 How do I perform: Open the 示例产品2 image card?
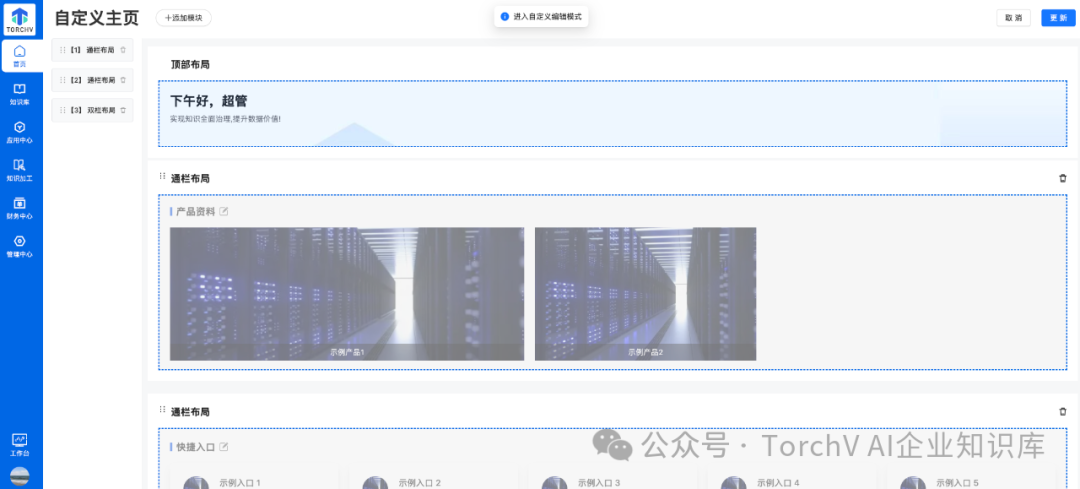click(645, 293)
